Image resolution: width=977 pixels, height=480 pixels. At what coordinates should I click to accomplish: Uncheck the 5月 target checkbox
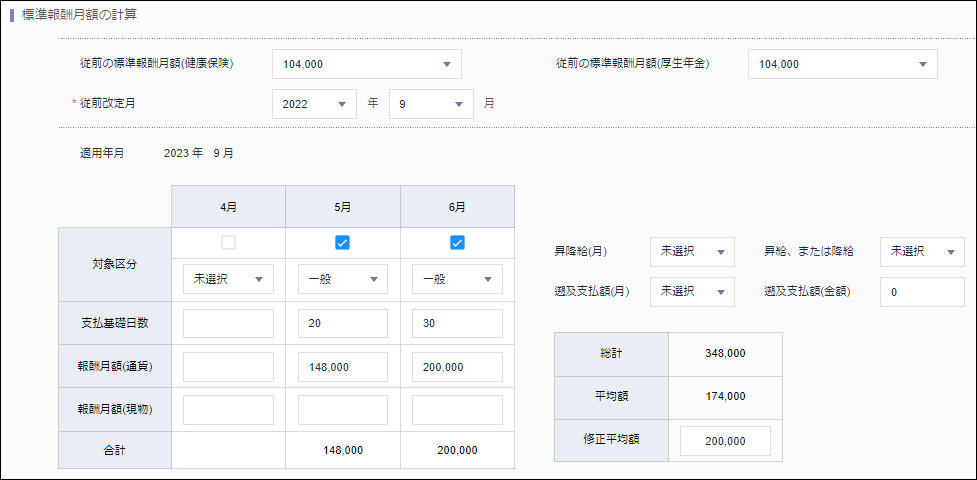(342, 242)
